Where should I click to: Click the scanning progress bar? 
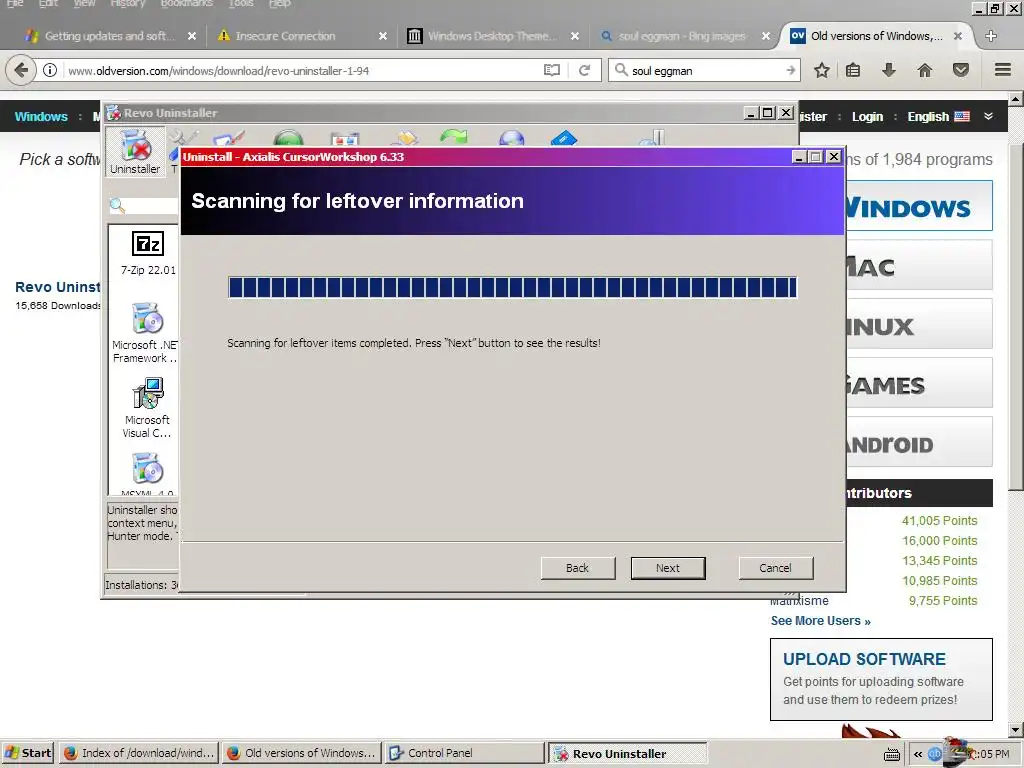click(512, 287)
